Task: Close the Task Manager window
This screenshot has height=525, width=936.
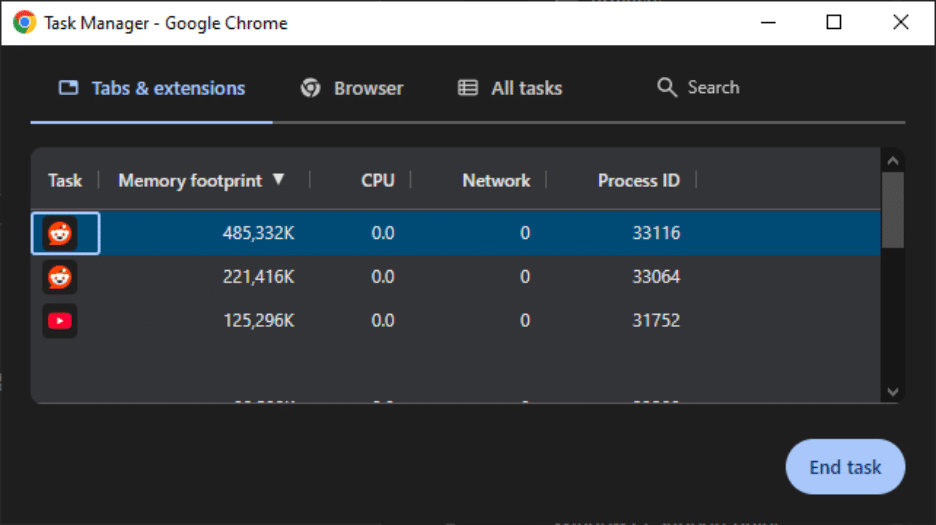Action: click(x=901, y=23)
